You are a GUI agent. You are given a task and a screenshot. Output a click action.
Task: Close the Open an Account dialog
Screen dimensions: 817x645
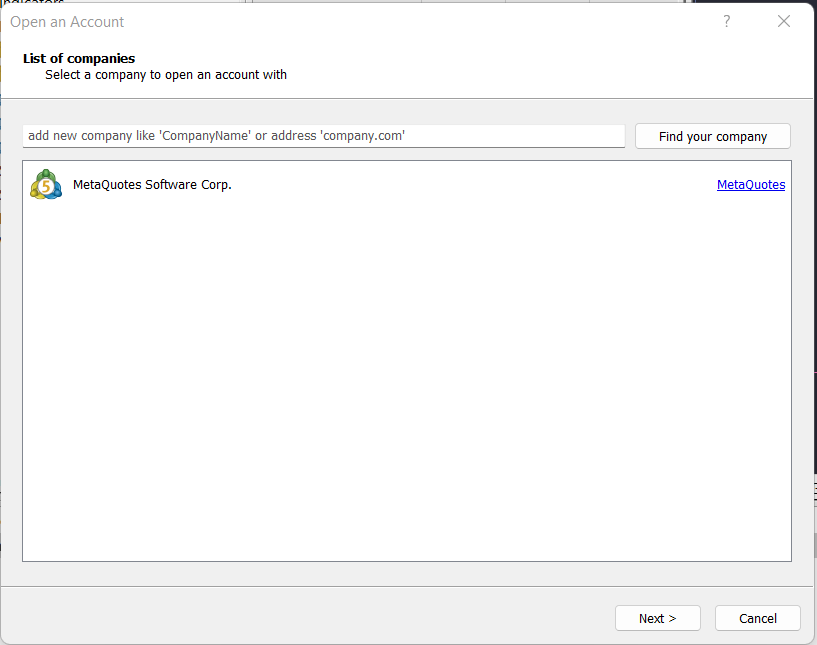784,21
